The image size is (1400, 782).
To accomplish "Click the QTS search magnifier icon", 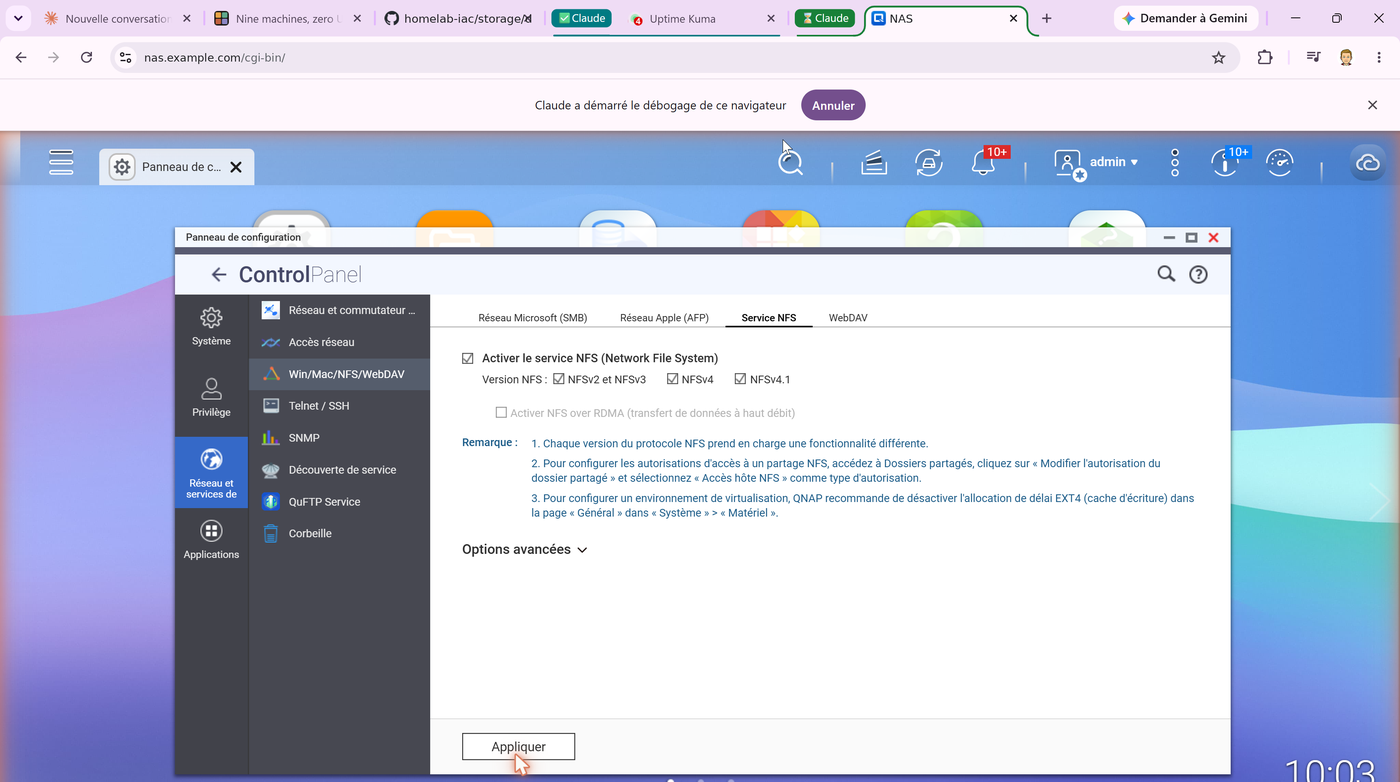I will tap(790, 162).
